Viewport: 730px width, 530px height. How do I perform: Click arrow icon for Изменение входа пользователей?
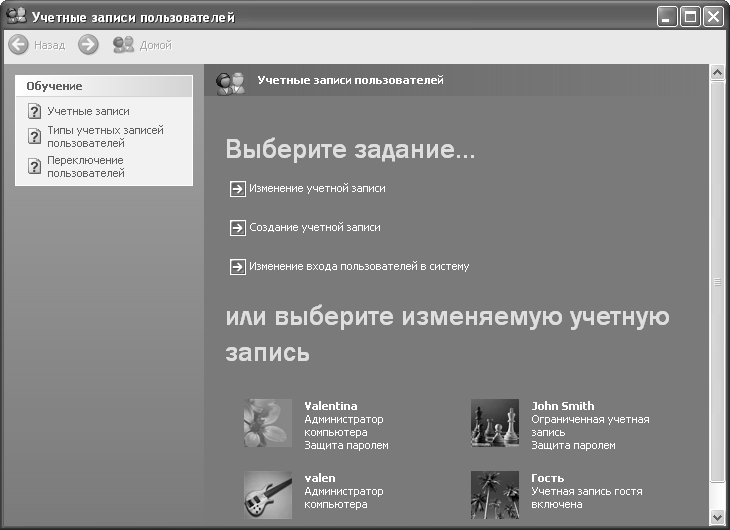tap(237, 267)
